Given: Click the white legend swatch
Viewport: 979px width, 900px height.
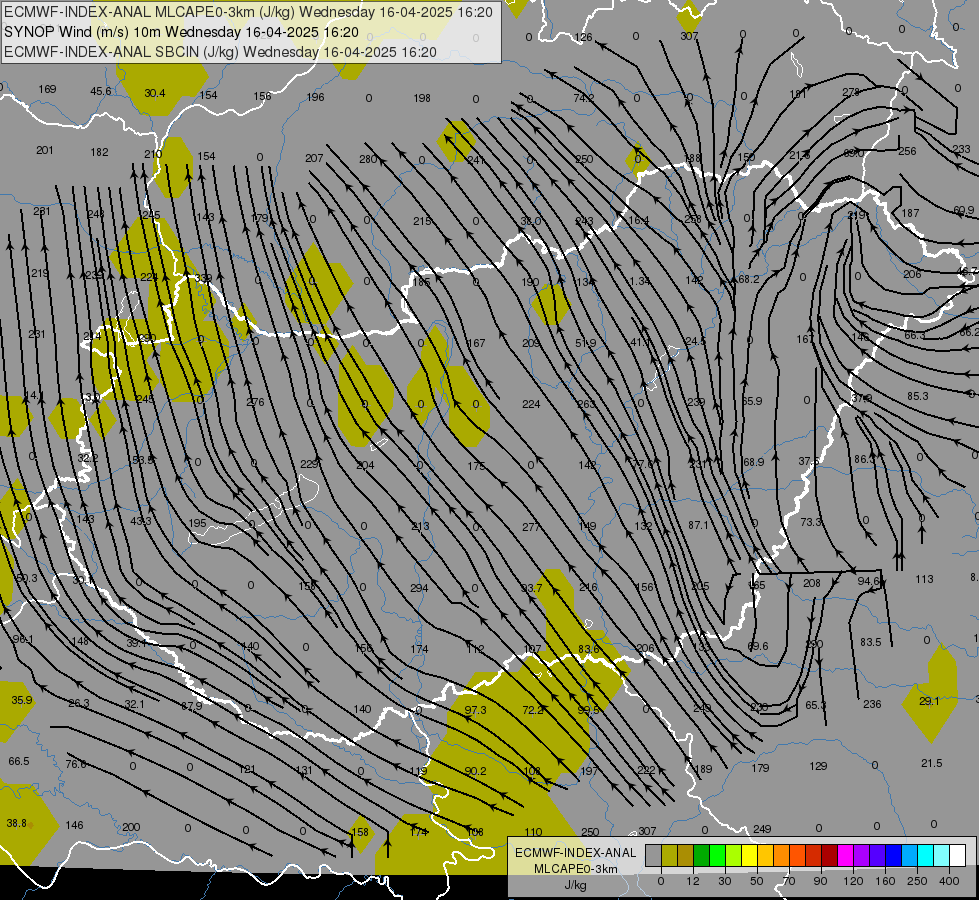Looking at the screenshot, I should point(958,856).
